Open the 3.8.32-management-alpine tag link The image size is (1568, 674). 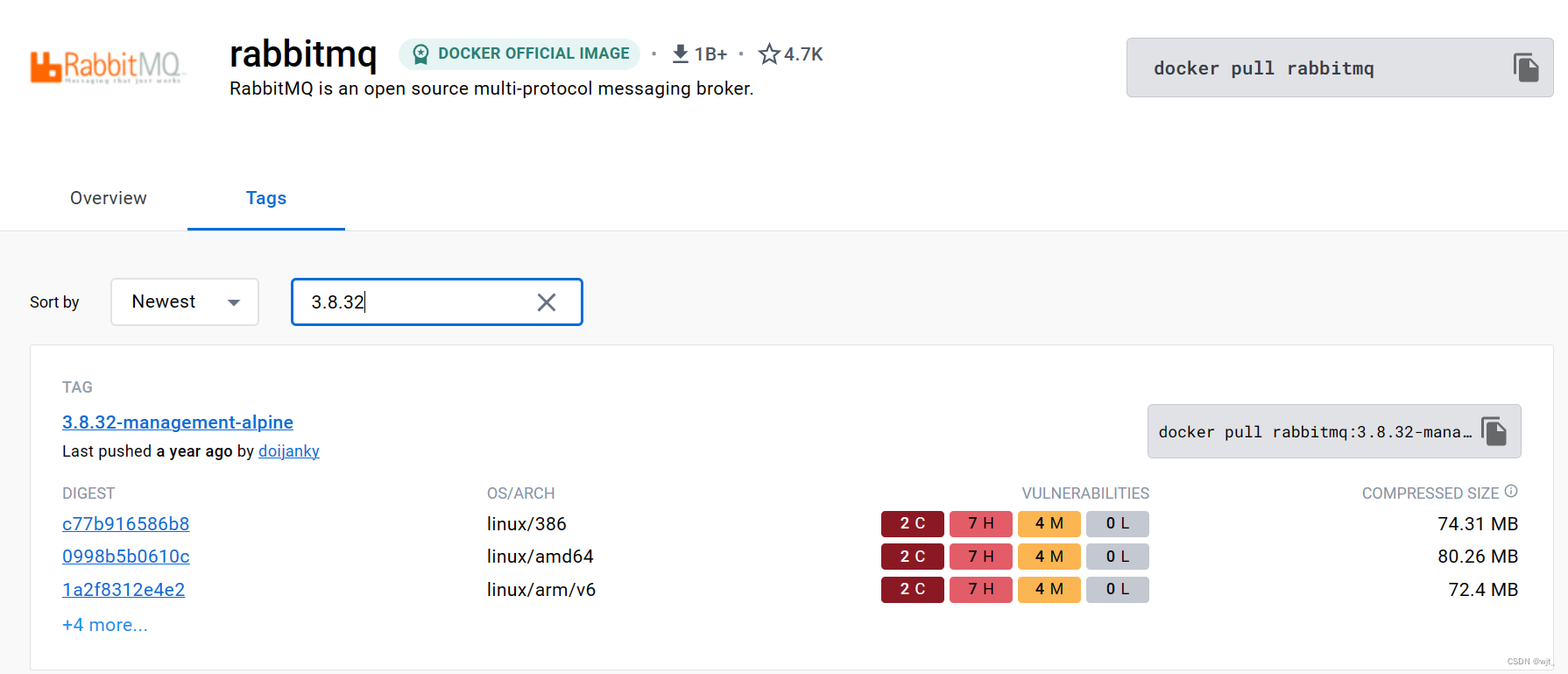[x=178, y=422]
